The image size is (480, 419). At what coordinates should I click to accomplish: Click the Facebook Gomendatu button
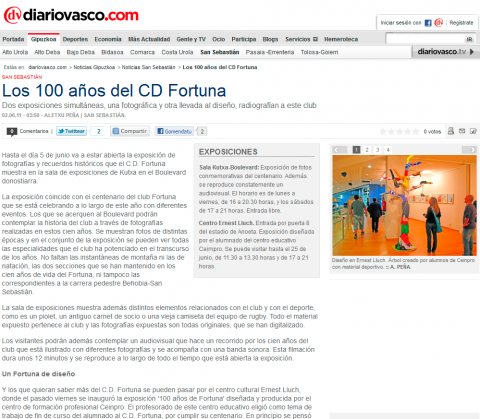[175, 131]
